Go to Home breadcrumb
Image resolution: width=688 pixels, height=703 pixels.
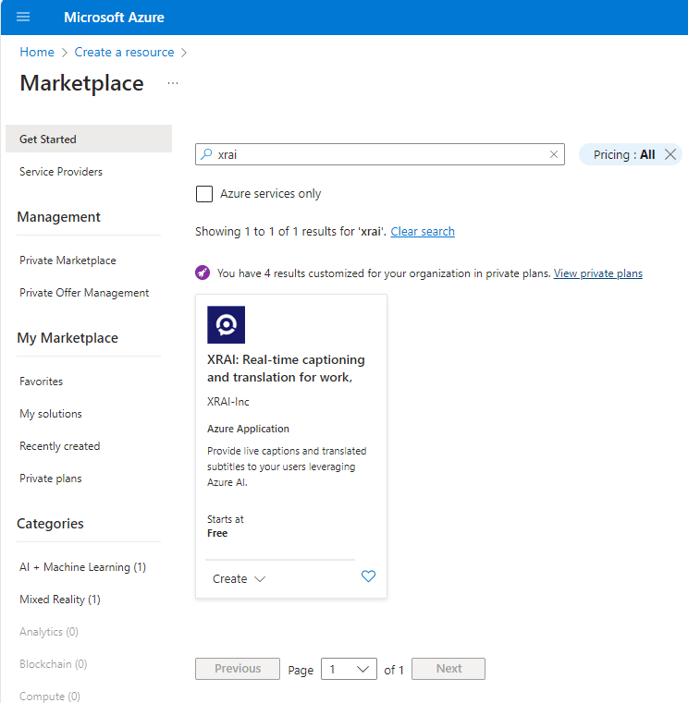tap(37, 52)
